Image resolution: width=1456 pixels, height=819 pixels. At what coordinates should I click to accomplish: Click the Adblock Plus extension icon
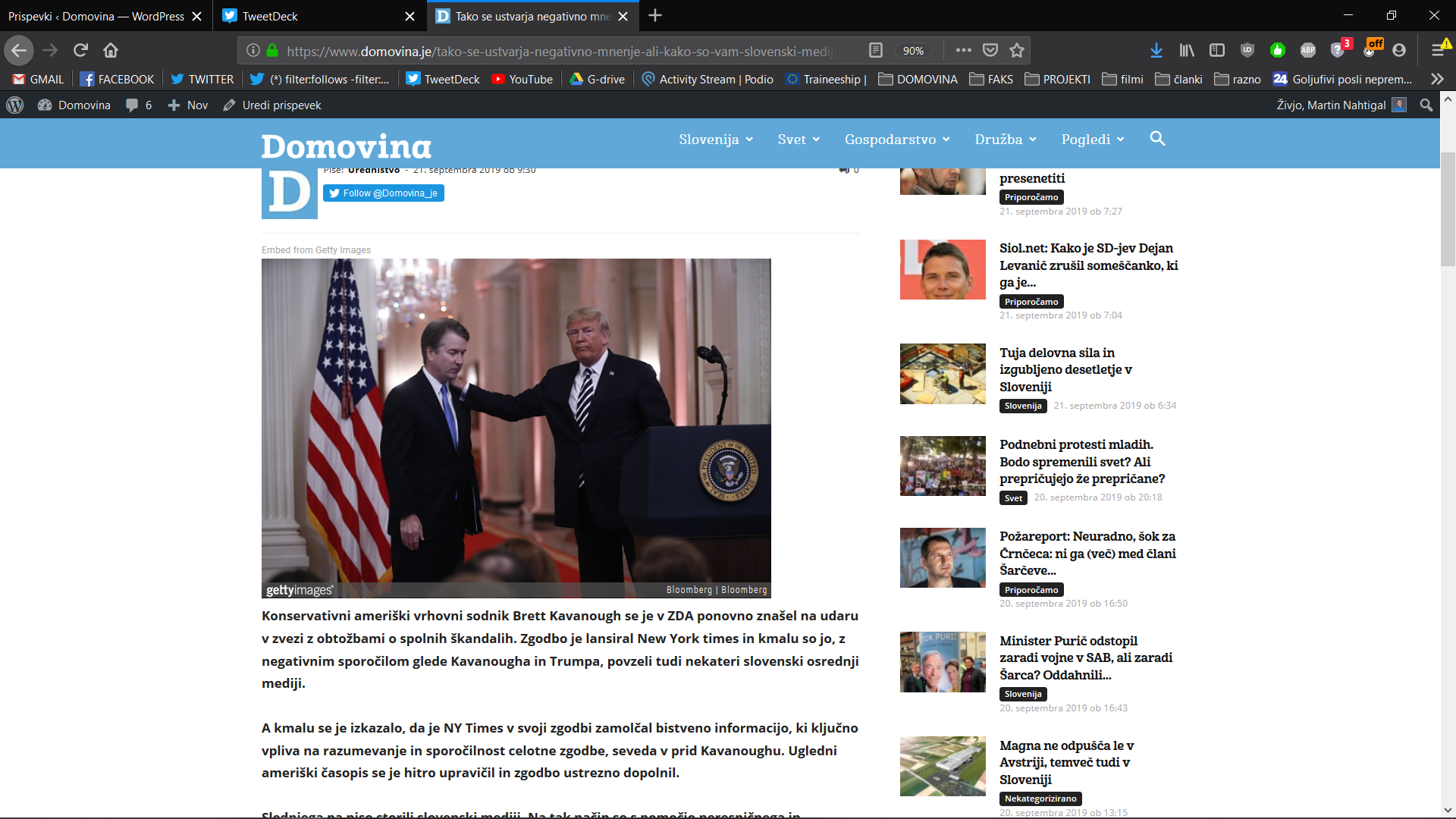(1307, 50)
